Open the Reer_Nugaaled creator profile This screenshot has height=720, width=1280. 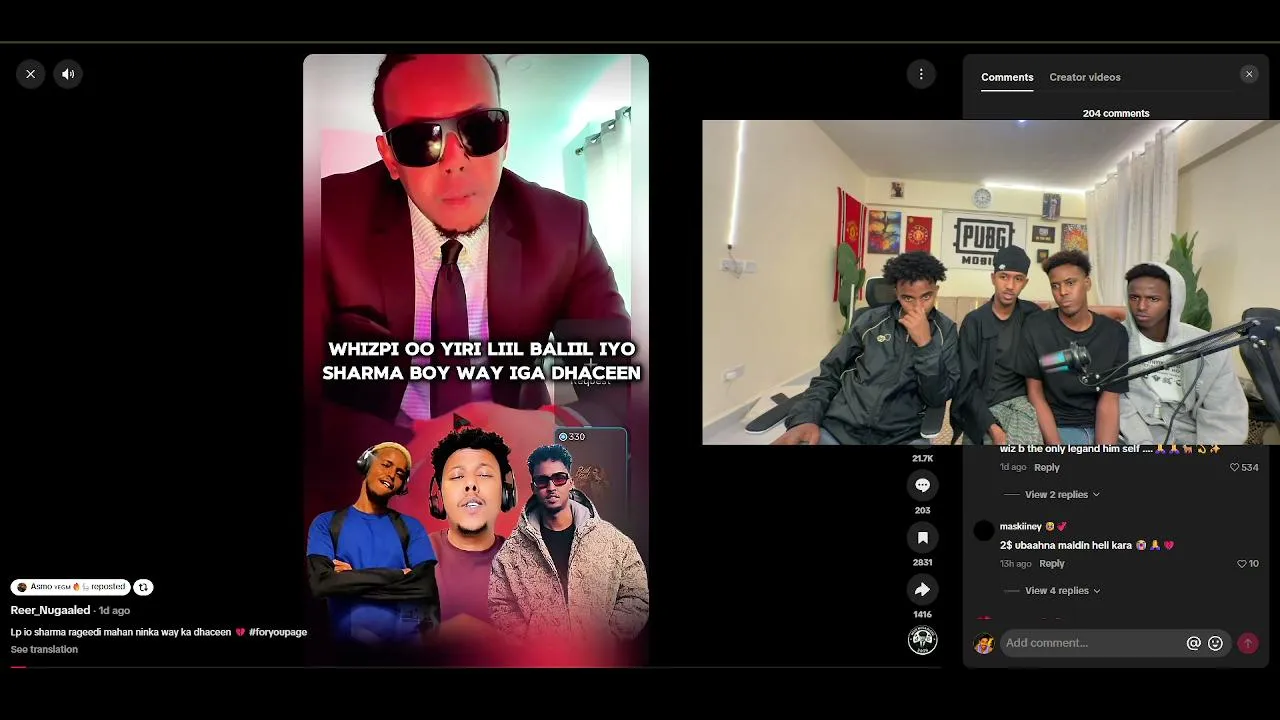(x=50, y=610)
